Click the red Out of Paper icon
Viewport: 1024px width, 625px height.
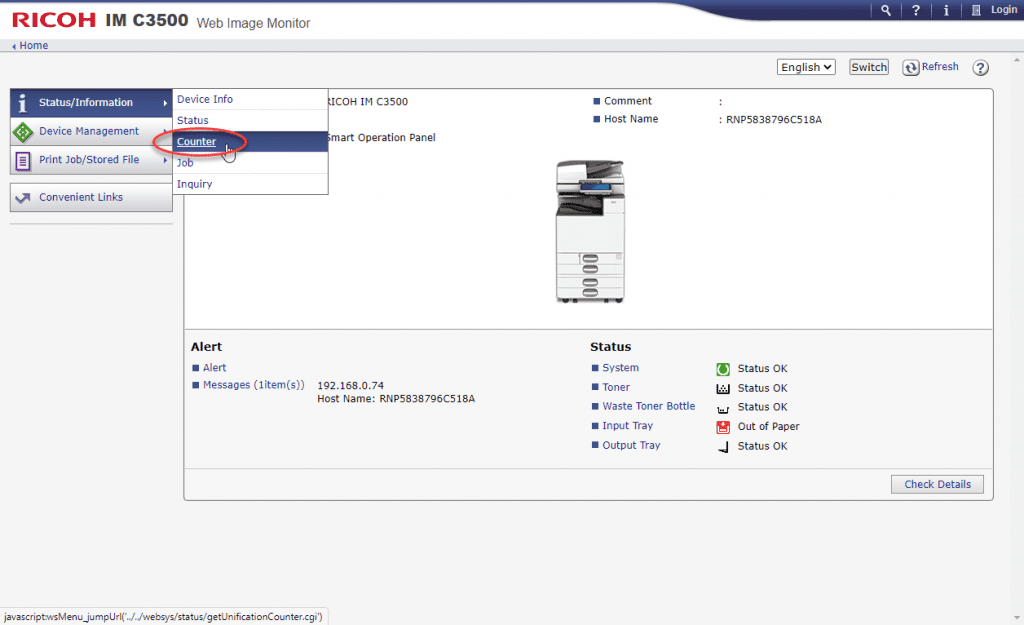tap(723, 427)
